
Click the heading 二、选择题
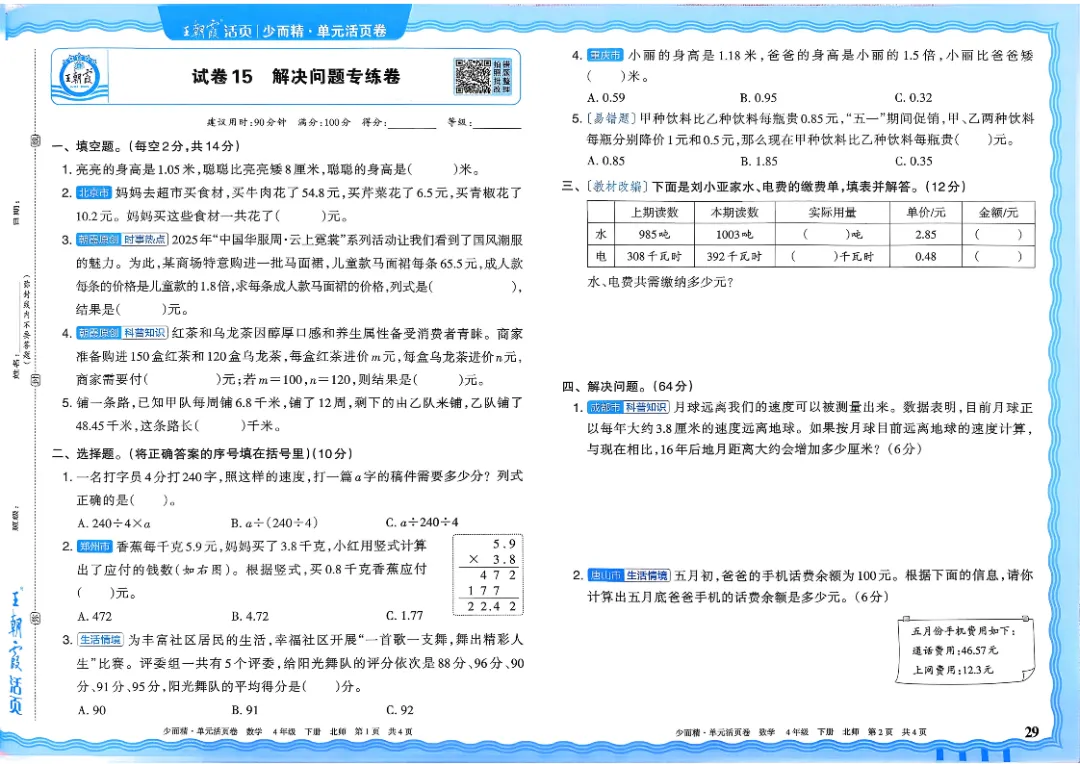click(89, 453)
